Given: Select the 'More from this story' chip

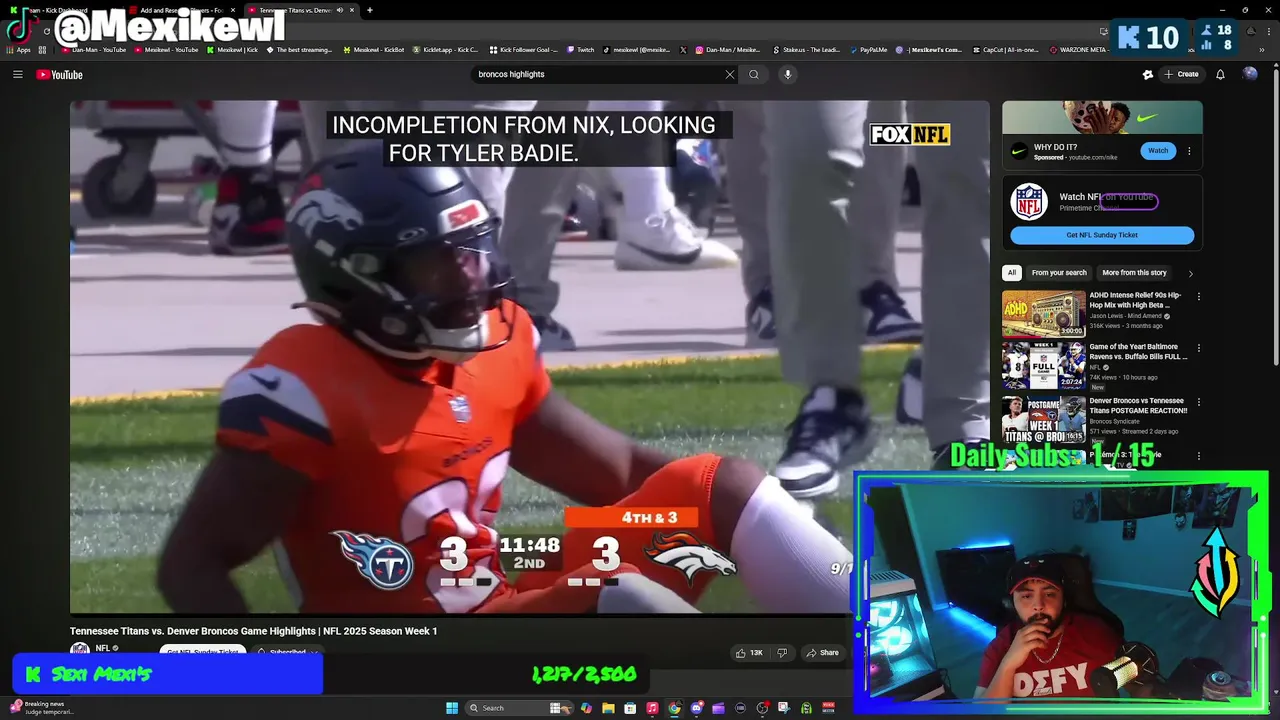Looking at the screenshot, I should (1134, 272).
